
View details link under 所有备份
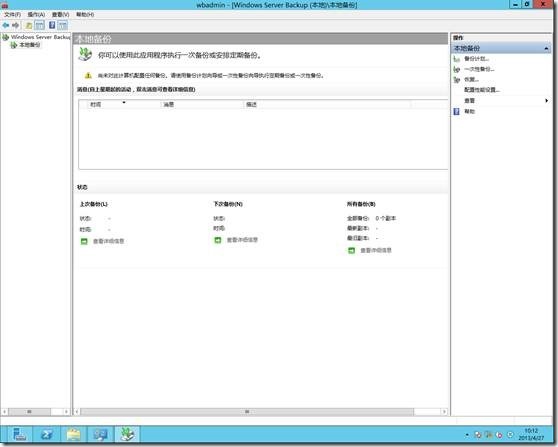[x=376, y=251]
